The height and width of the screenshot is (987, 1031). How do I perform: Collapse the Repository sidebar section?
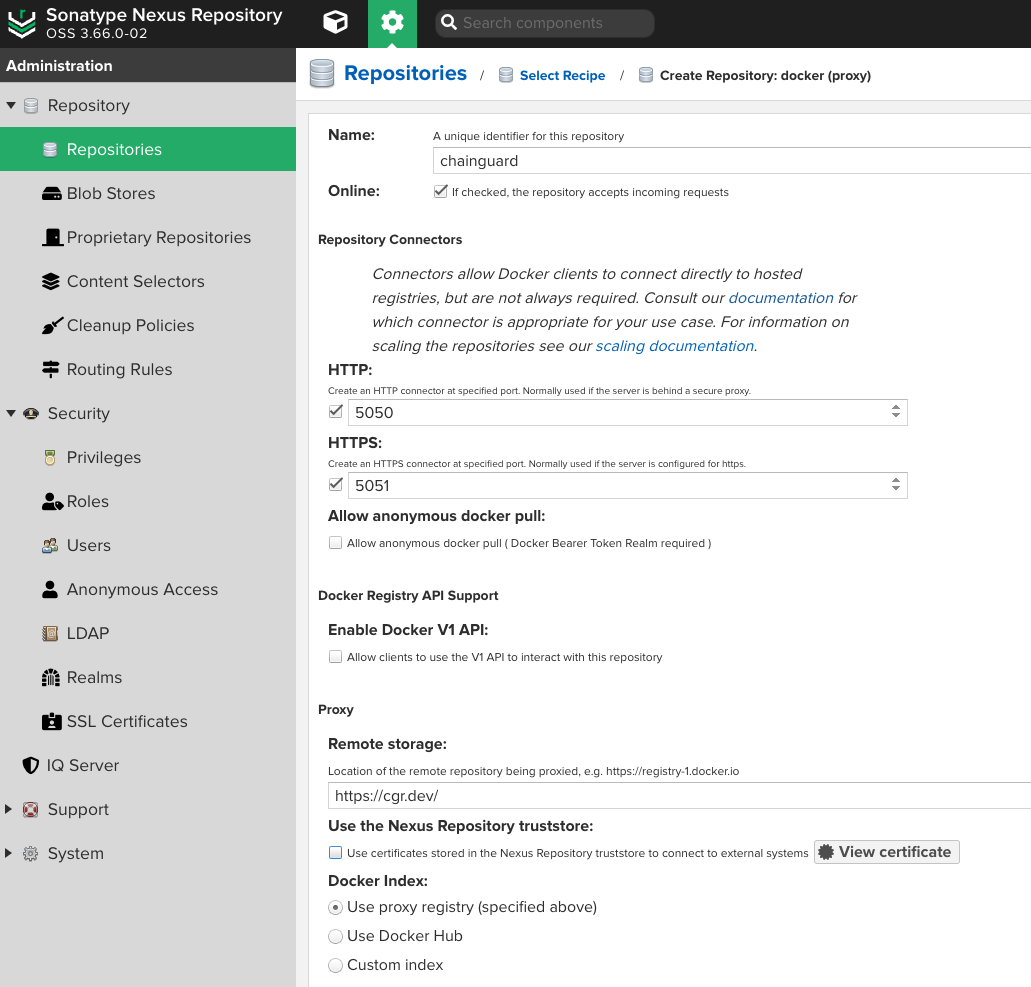[11, 104]
